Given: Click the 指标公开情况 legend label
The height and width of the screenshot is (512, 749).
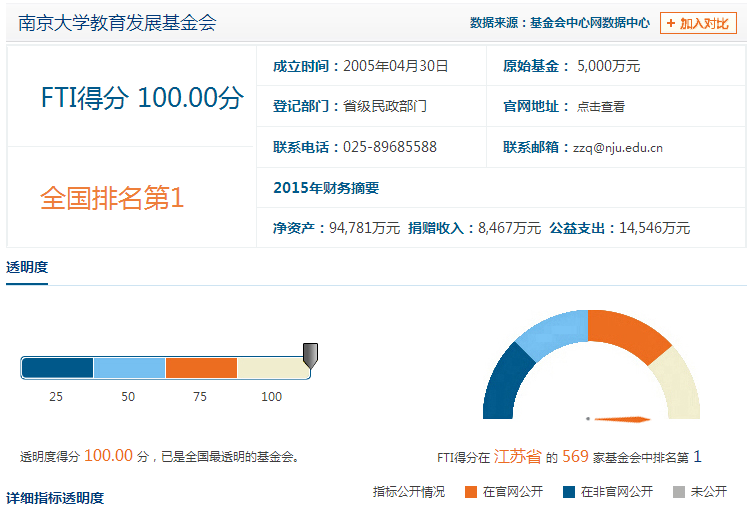Looking at the screenshot, I should (x=409, y=492).
